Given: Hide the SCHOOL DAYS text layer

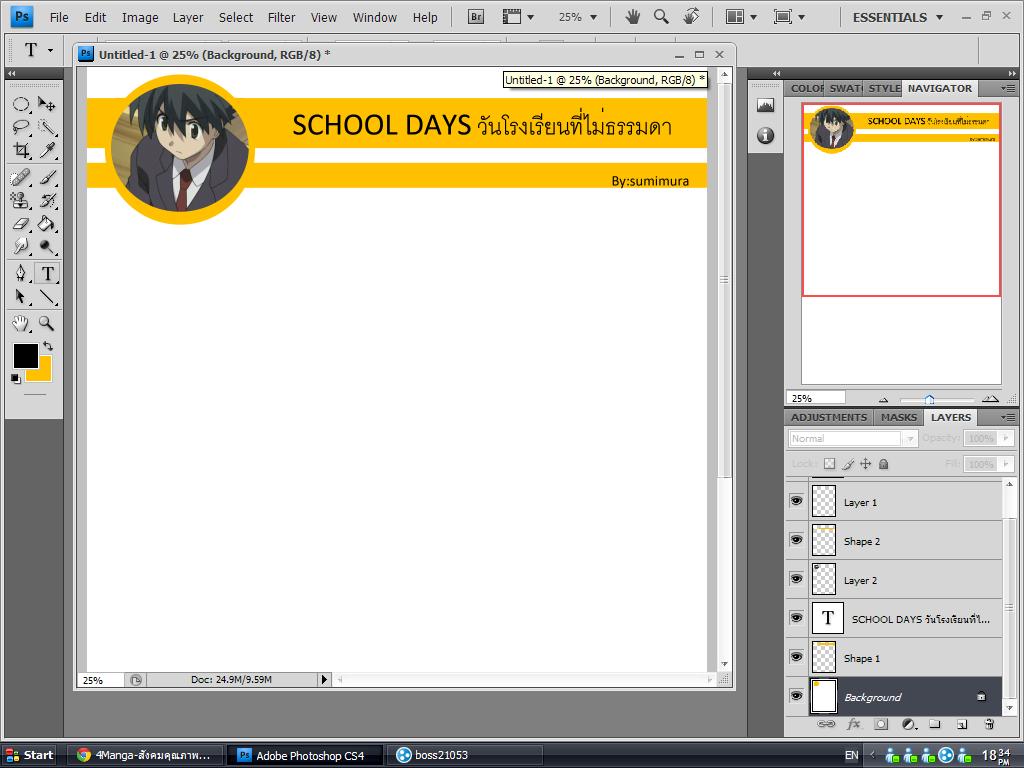Looking at the screenshot, I should [x=796, y=618].
